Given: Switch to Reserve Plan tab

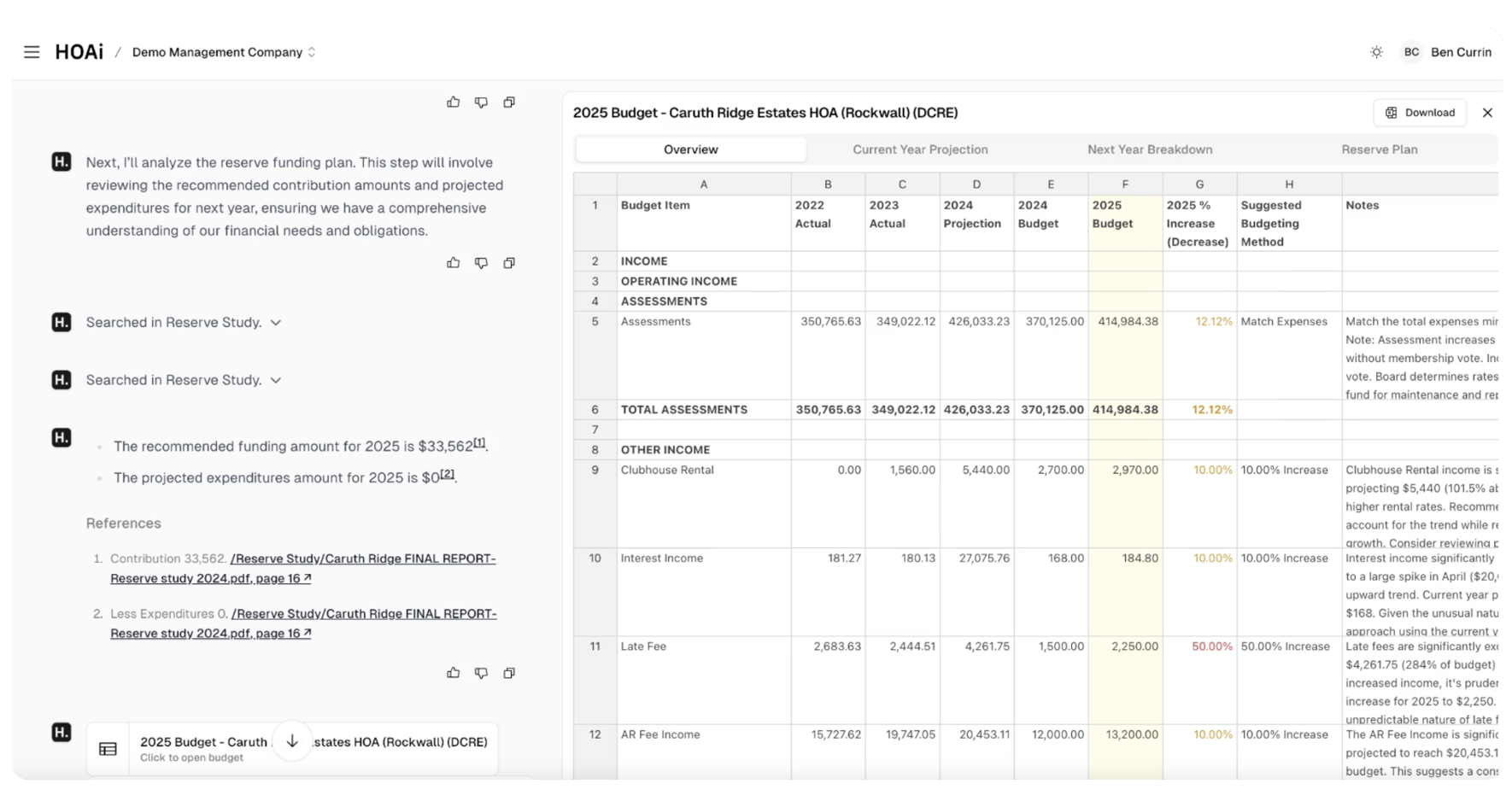Looking at the screenshot, I should [1380, 149].
